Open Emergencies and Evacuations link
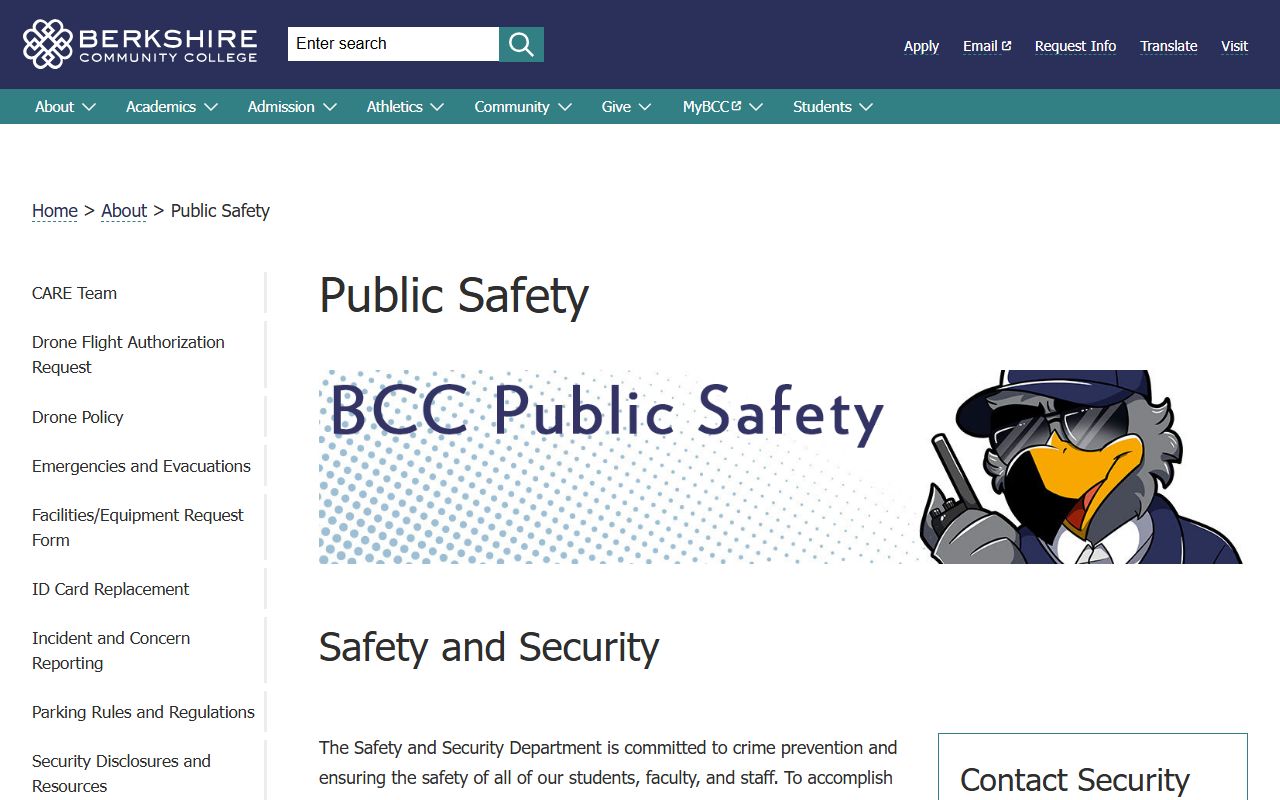The height and width of the screenshot is (800, 1280). pos(141,466)
